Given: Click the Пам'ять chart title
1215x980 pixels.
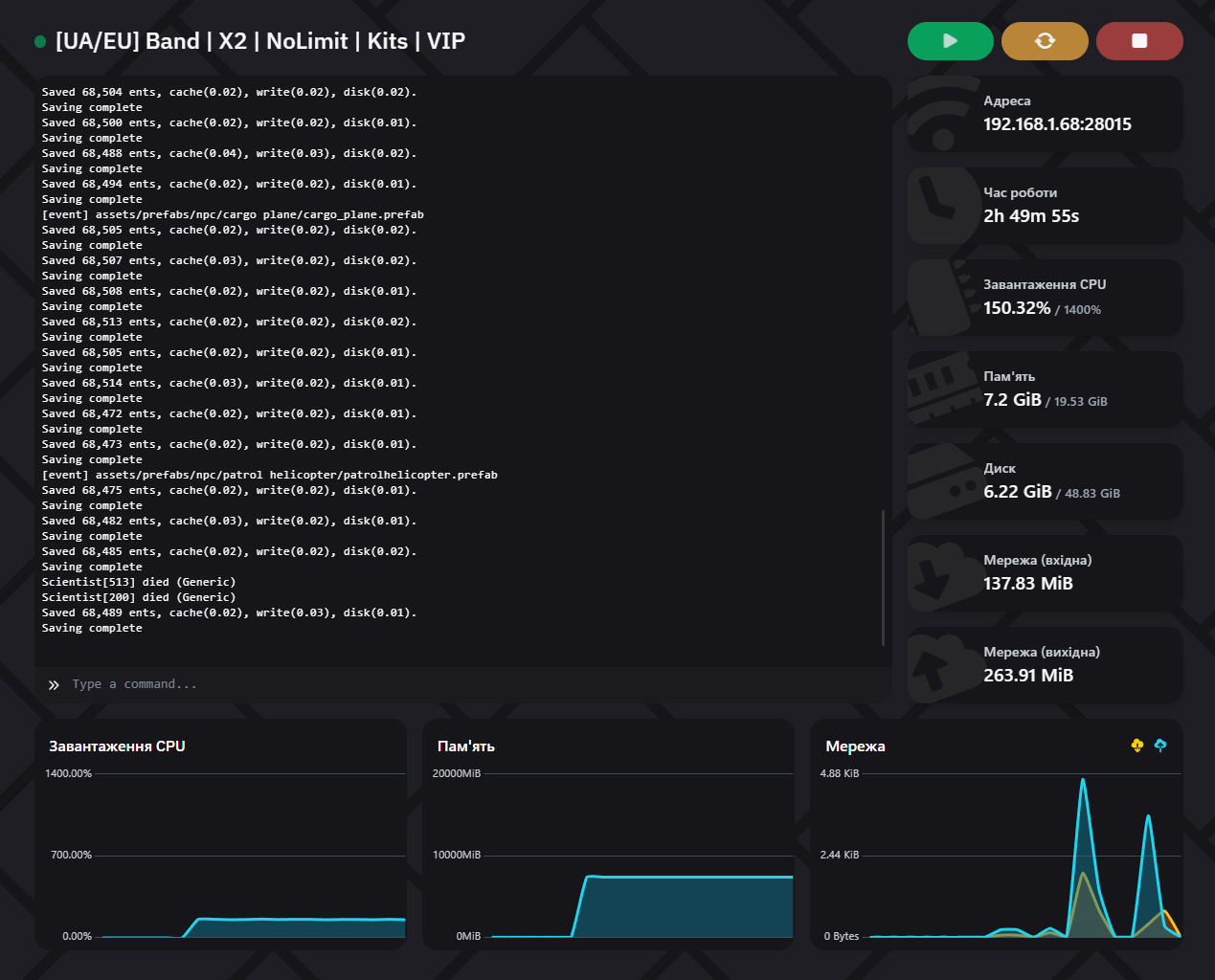Looking at the screenshot, I should point(466,746).
